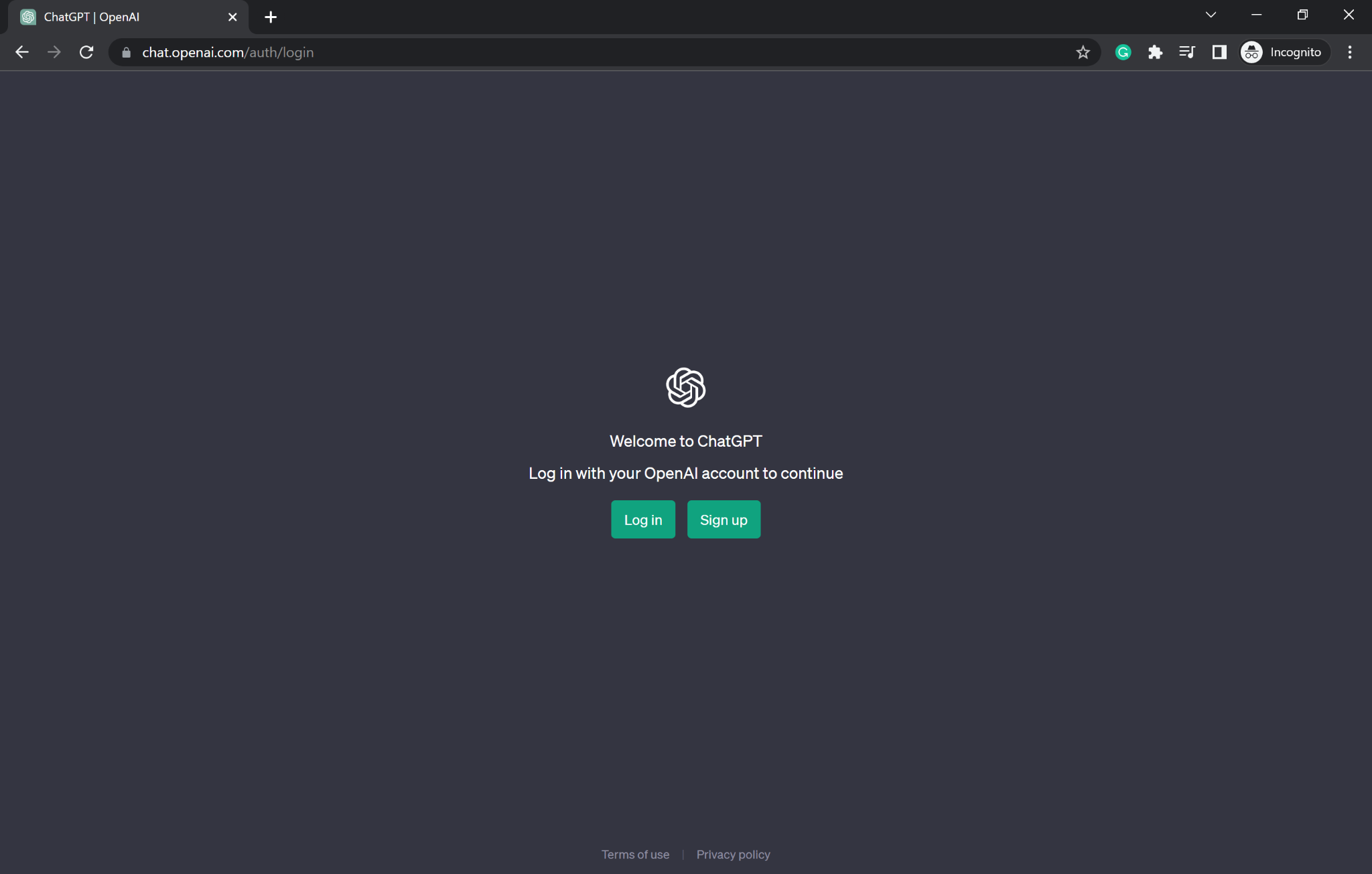The width and height of the screenshot is (1372, 874).
Task: Close the Chrome window
Action: click(1349, 15)
